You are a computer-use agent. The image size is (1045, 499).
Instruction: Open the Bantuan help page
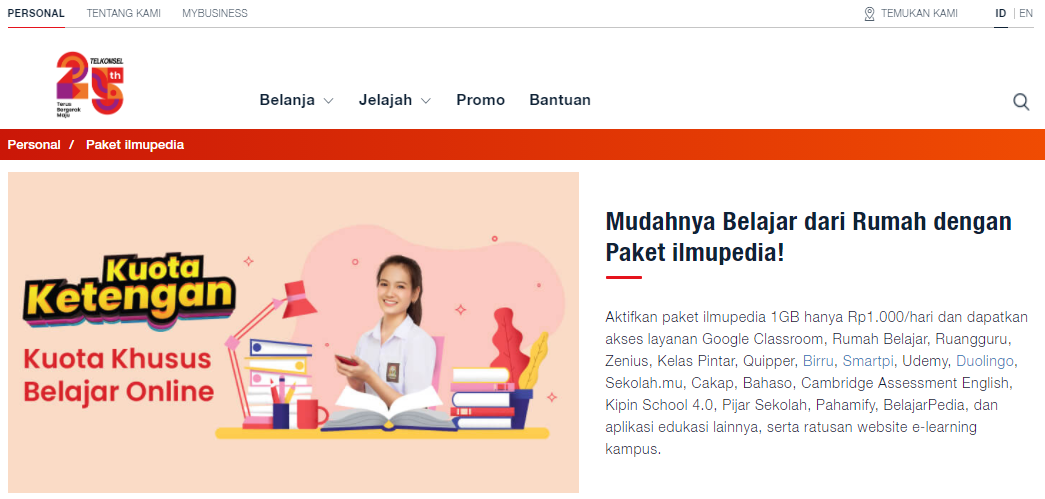click(560, 100)
